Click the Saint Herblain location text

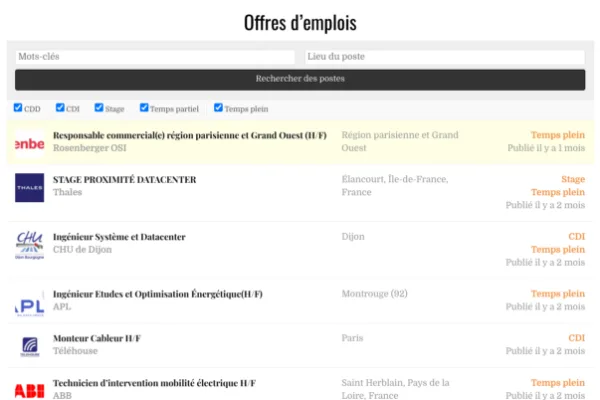[x=395, y=389]
